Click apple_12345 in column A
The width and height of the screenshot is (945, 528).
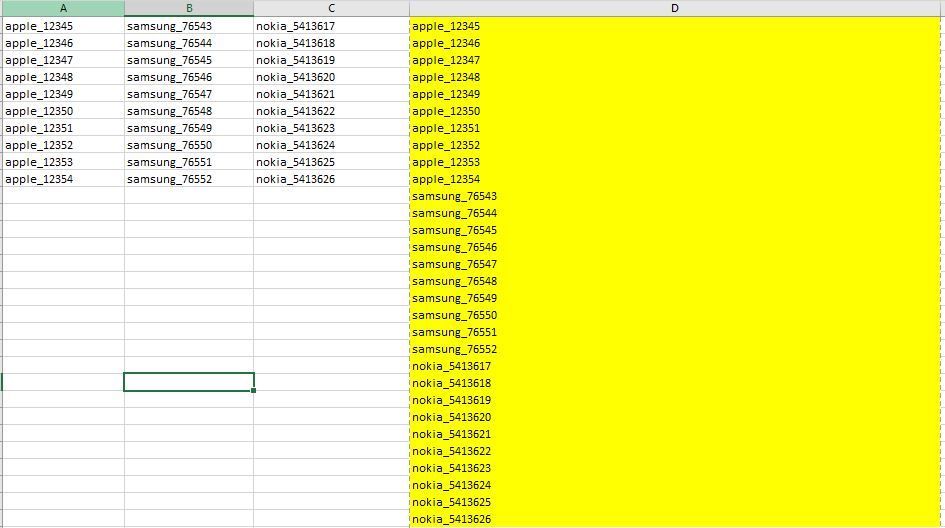click(x=63, y=26)
